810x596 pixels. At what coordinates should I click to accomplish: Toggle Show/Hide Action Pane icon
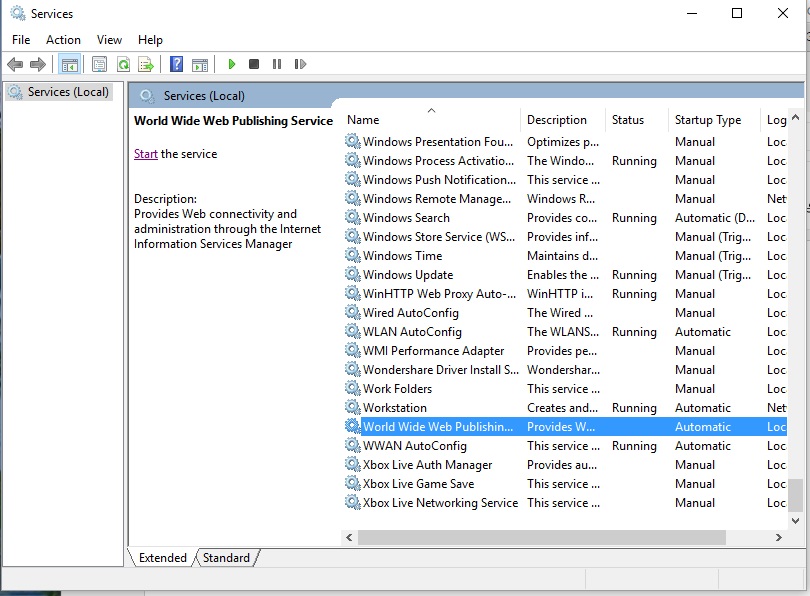coord(200,65)
